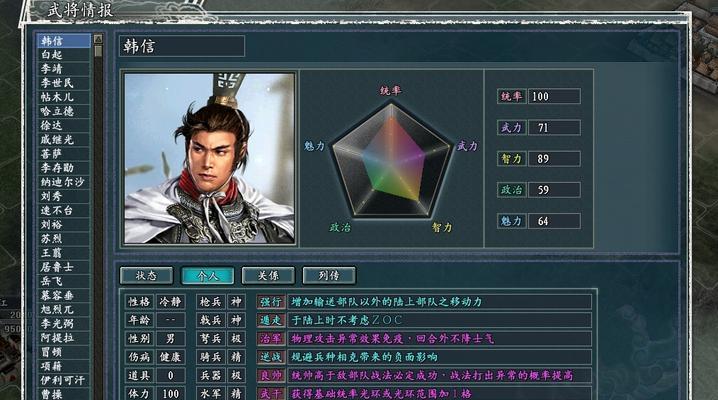This screenshot has height=400, width=718.
Task: Click the 逆战 skill tag
Action: click(x=271, y=357)
